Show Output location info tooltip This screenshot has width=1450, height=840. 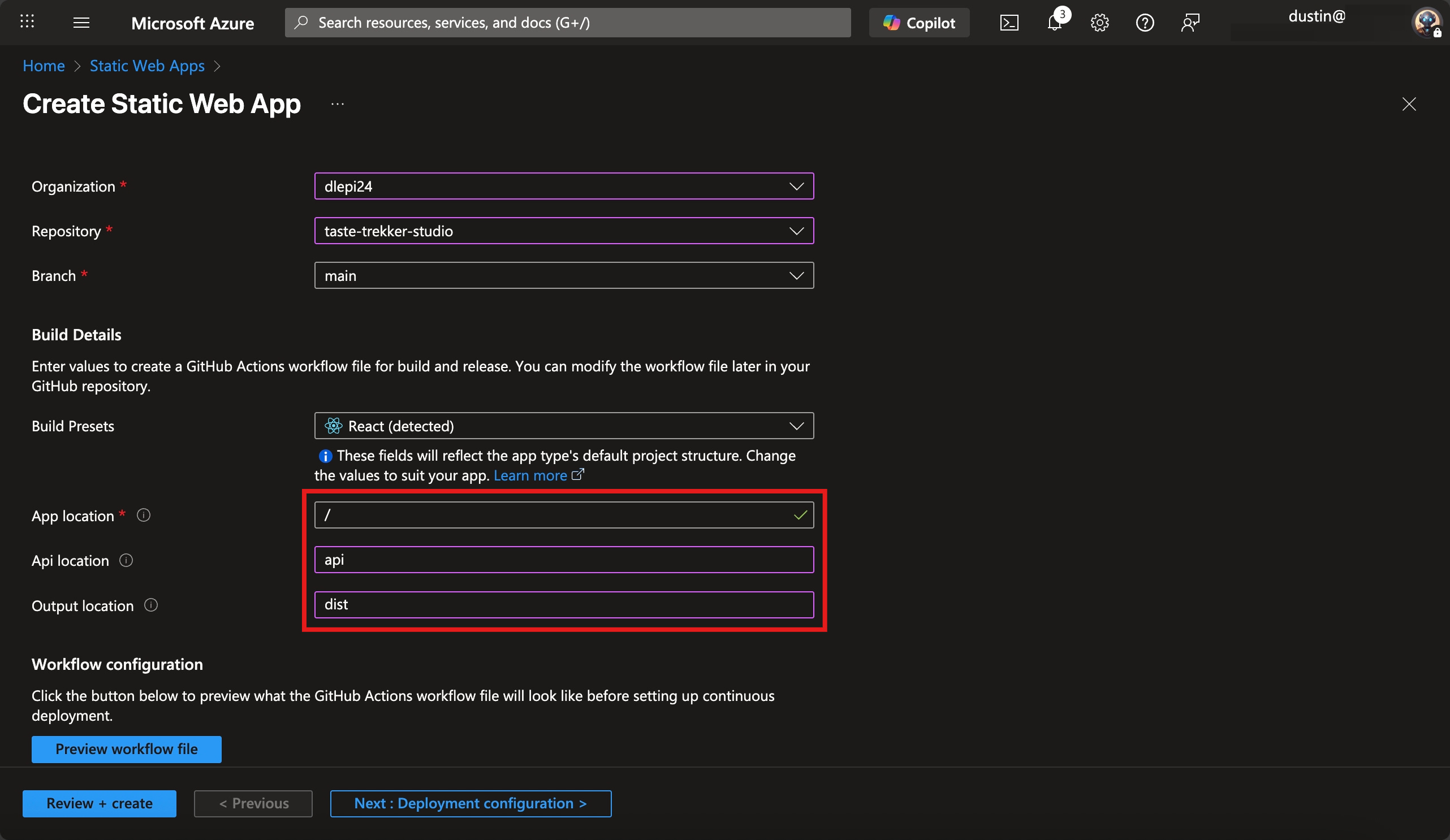pyautogui.click(x=151, y=605)
